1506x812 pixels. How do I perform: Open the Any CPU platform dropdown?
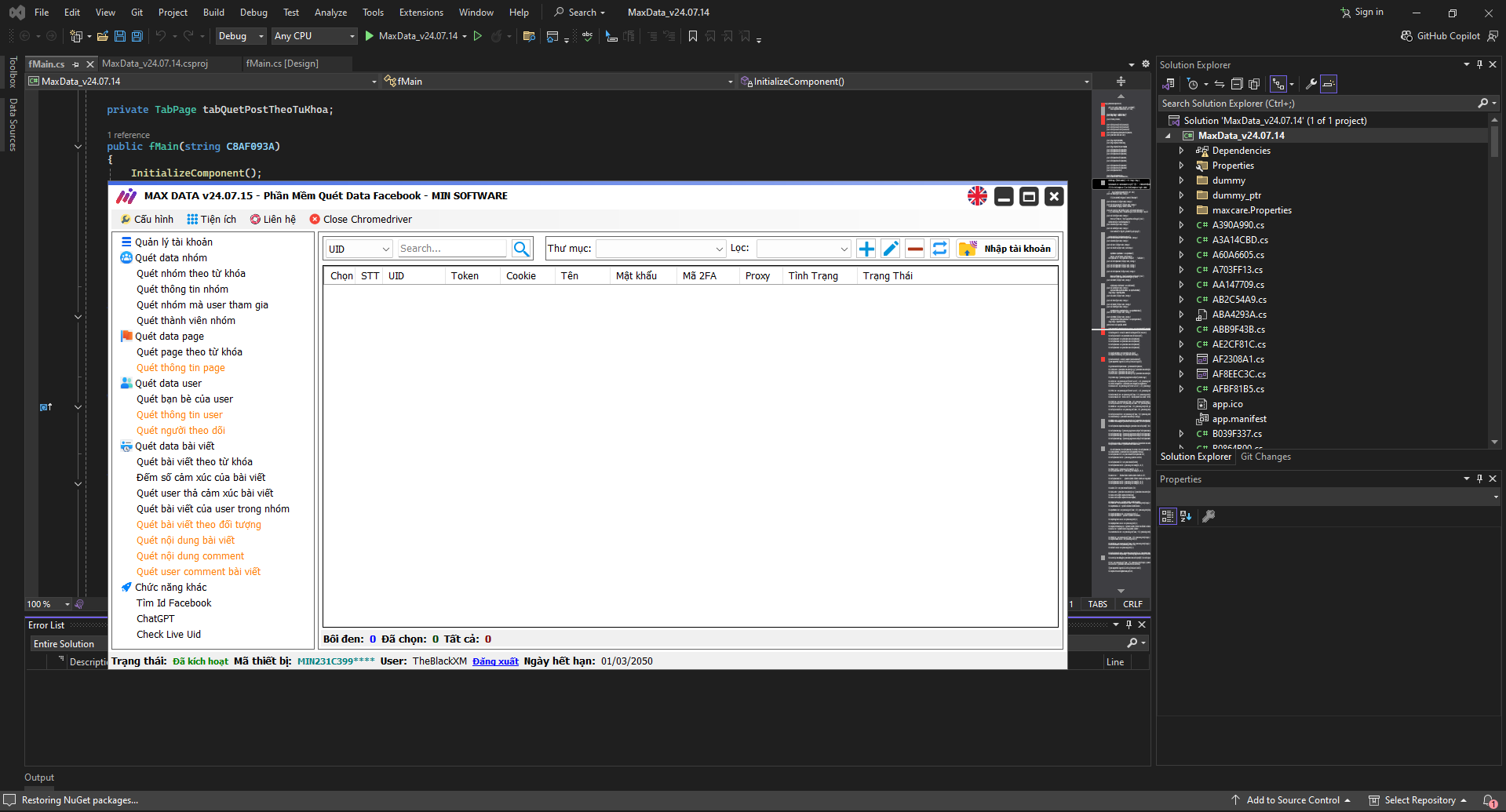[314, 36]
